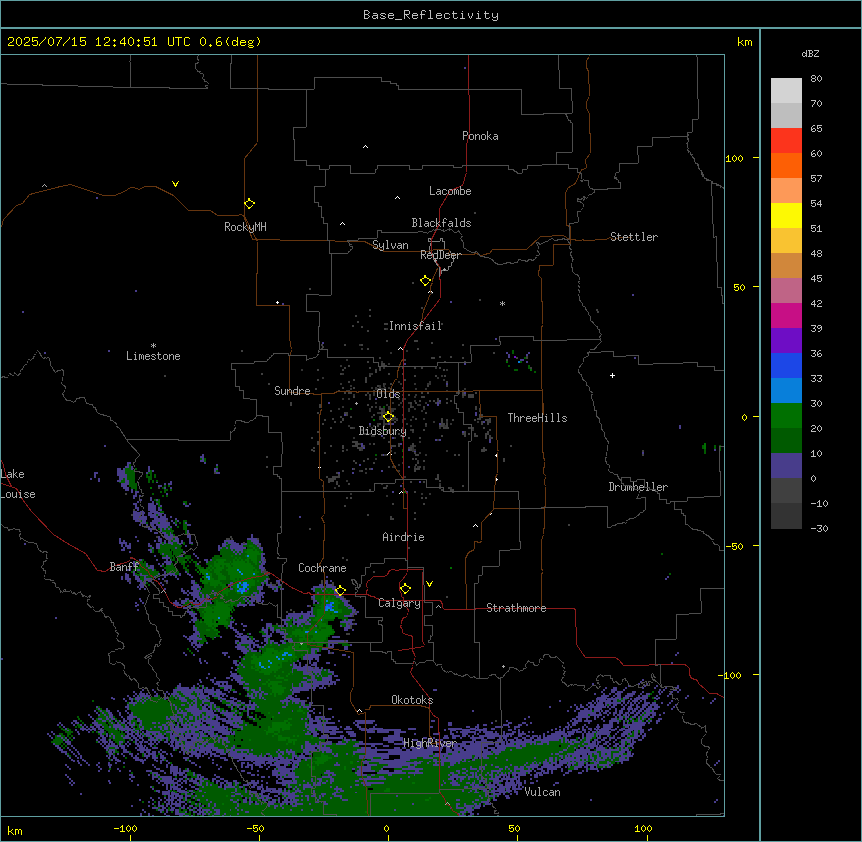Select the HighRiver label
Image resolution: width=862 pixels, height=842 pixels.
tap(430, 743)
